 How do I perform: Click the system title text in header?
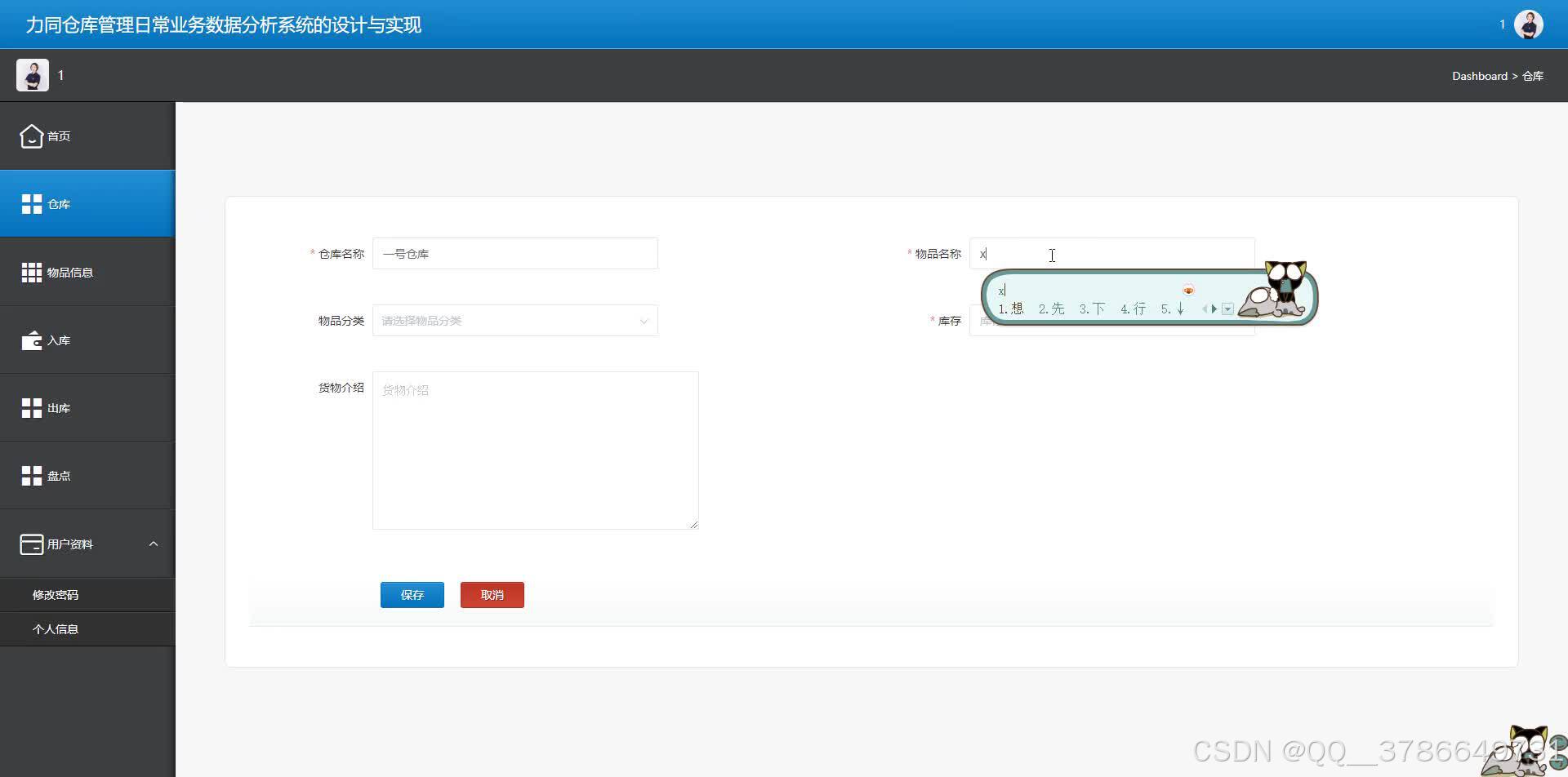(x=224, y=25)
